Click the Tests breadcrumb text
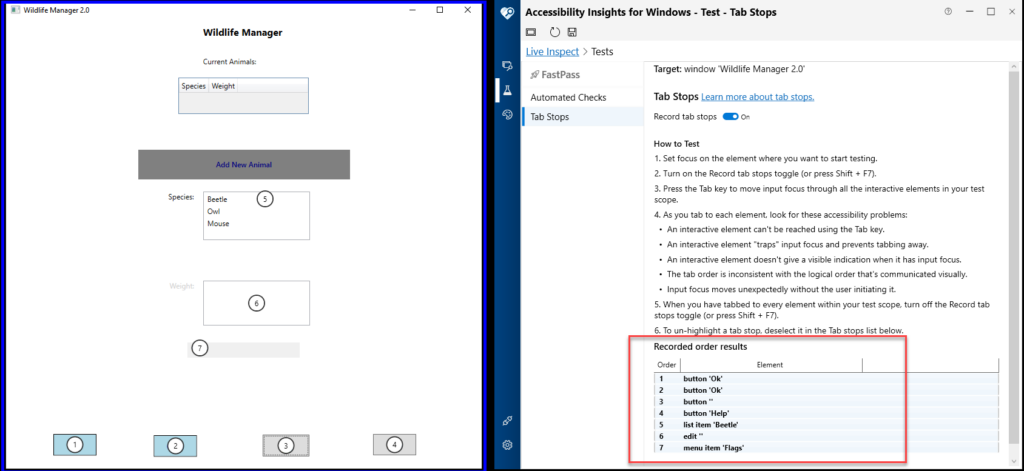 602,51
